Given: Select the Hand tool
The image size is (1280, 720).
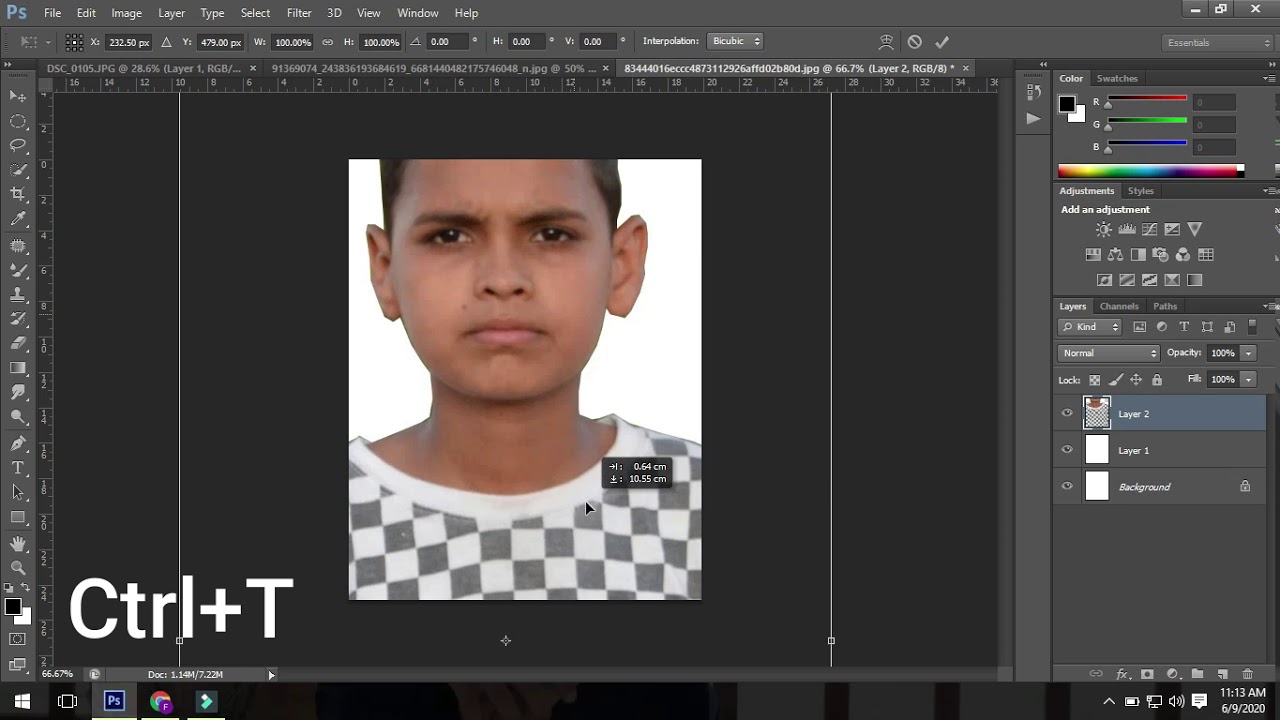Looking at the screenshot, I should pos(18,543).
